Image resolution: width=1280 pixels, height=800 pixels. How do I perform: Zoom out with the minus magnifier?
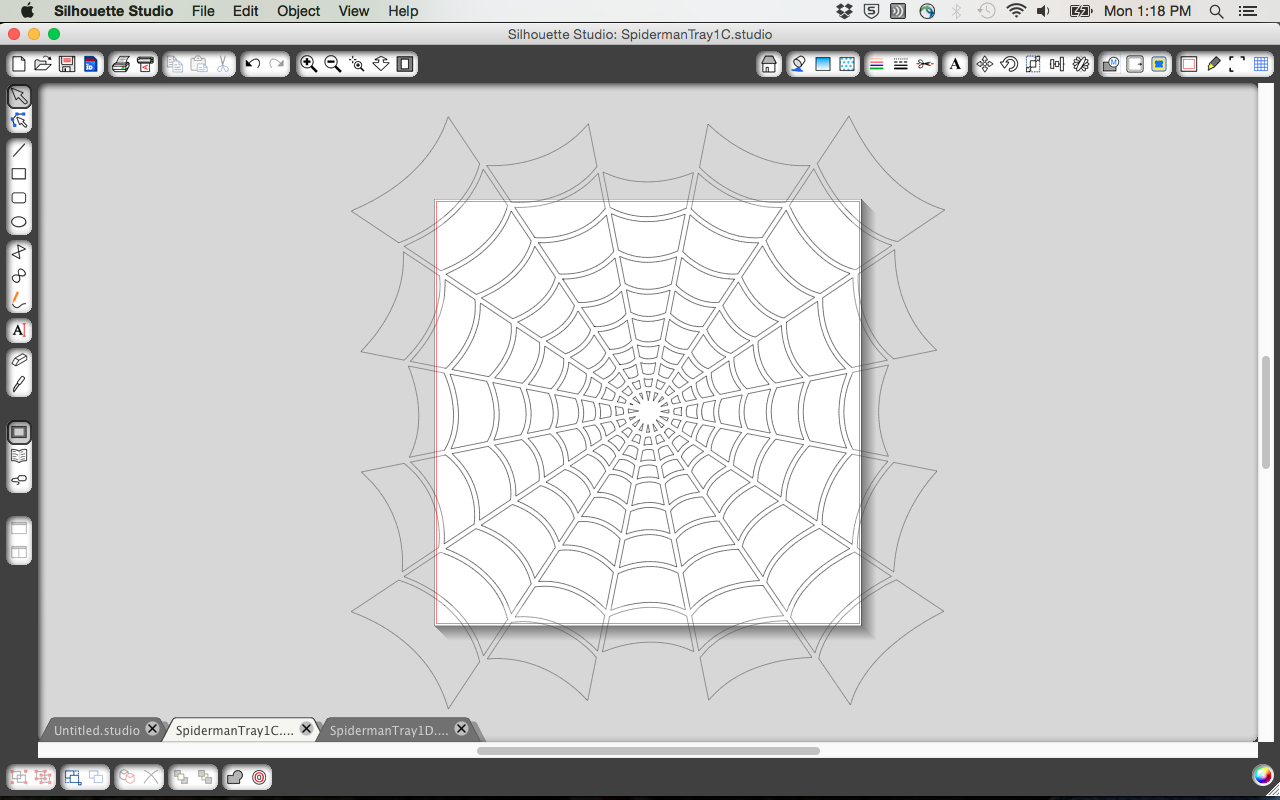333,64
